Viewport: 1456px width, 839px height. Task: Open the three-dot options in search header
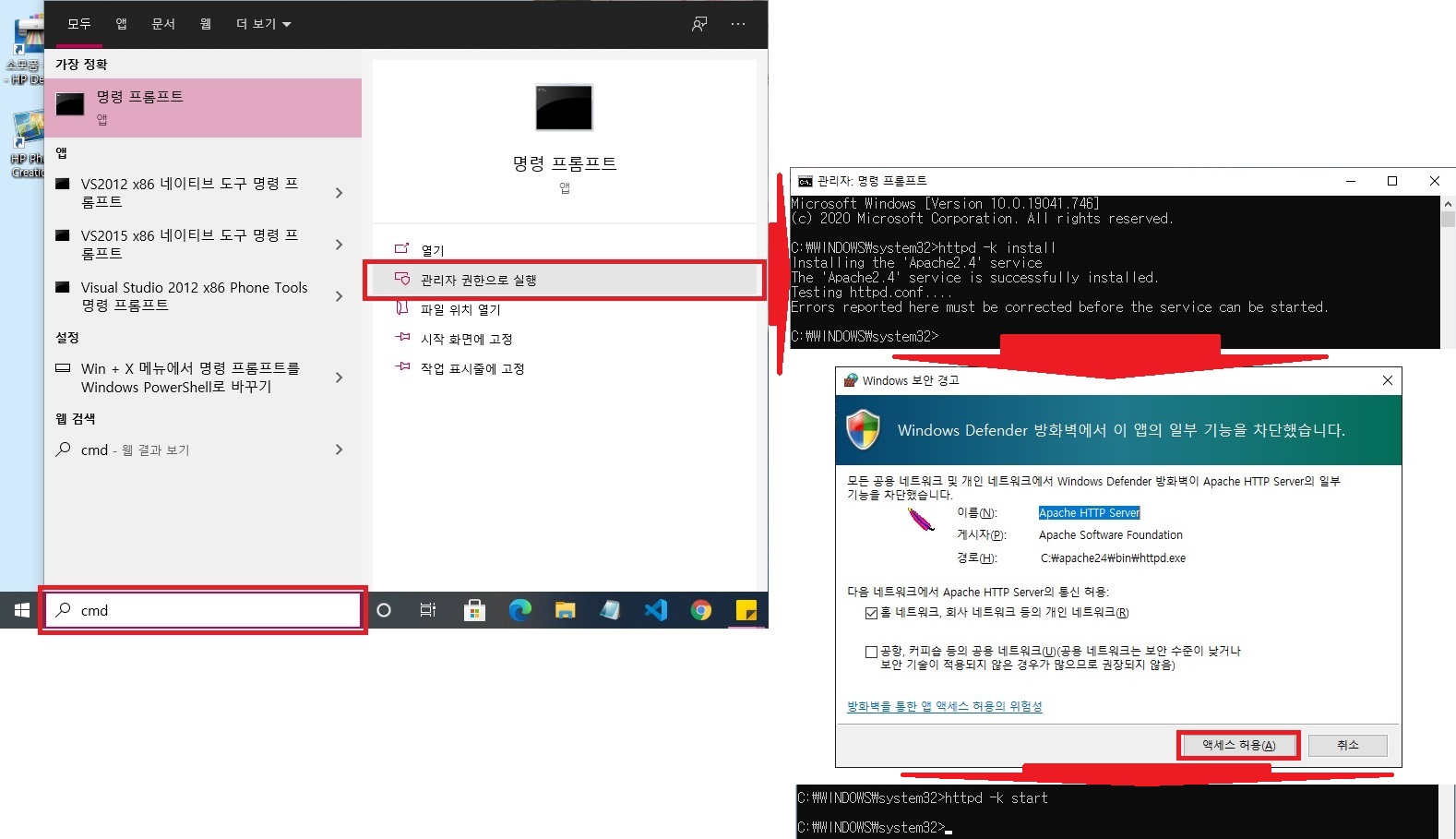pos(738,24)
